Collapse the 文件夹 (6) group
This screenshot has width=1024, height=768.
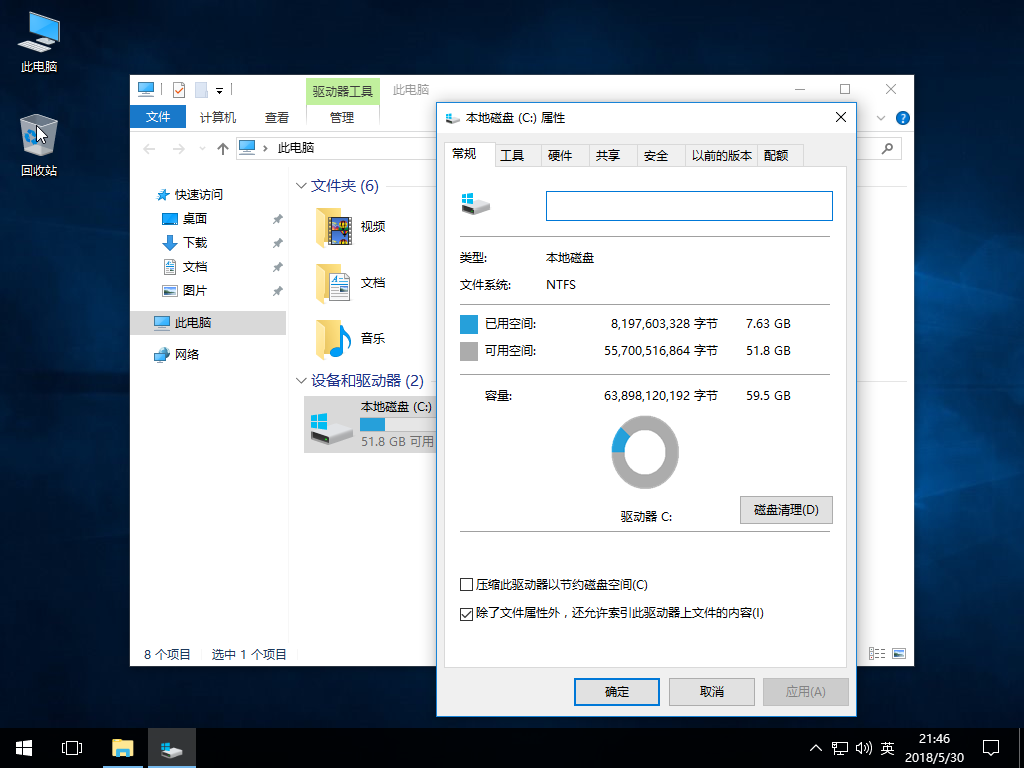pos(301,186)
